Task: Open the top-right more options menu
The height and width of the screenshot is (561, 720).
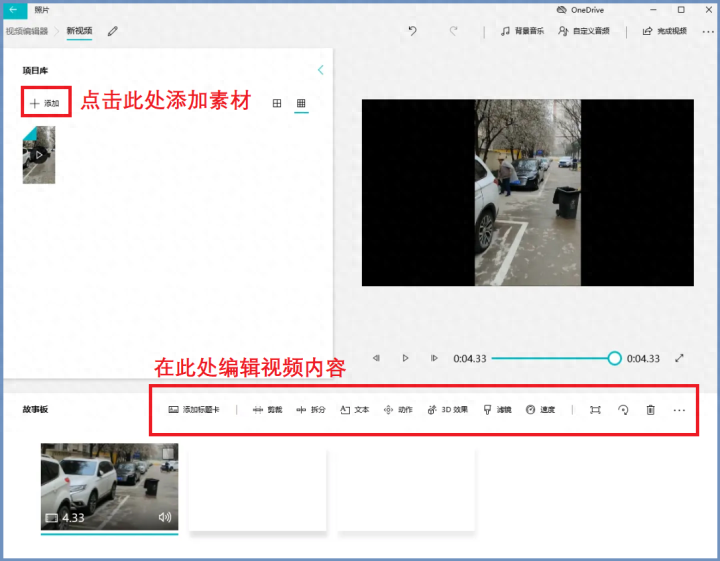Action: pos(708,31)
